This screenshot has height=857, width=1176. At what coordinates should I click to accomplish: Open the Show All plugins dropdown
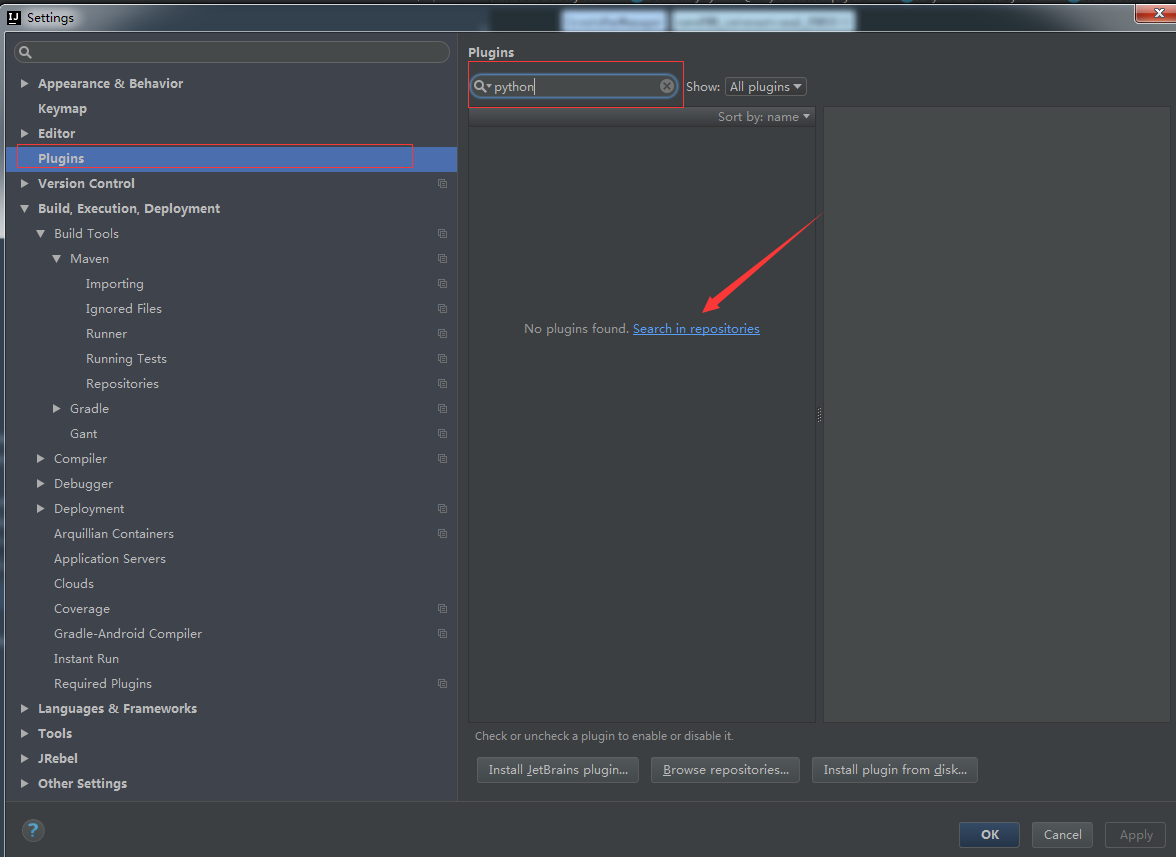766,87
